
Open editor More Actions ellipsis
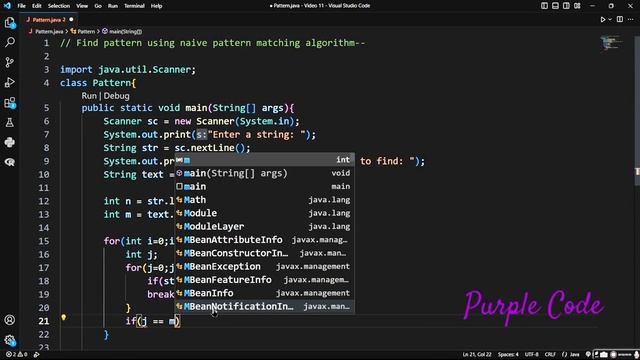(x=631, y=19)
